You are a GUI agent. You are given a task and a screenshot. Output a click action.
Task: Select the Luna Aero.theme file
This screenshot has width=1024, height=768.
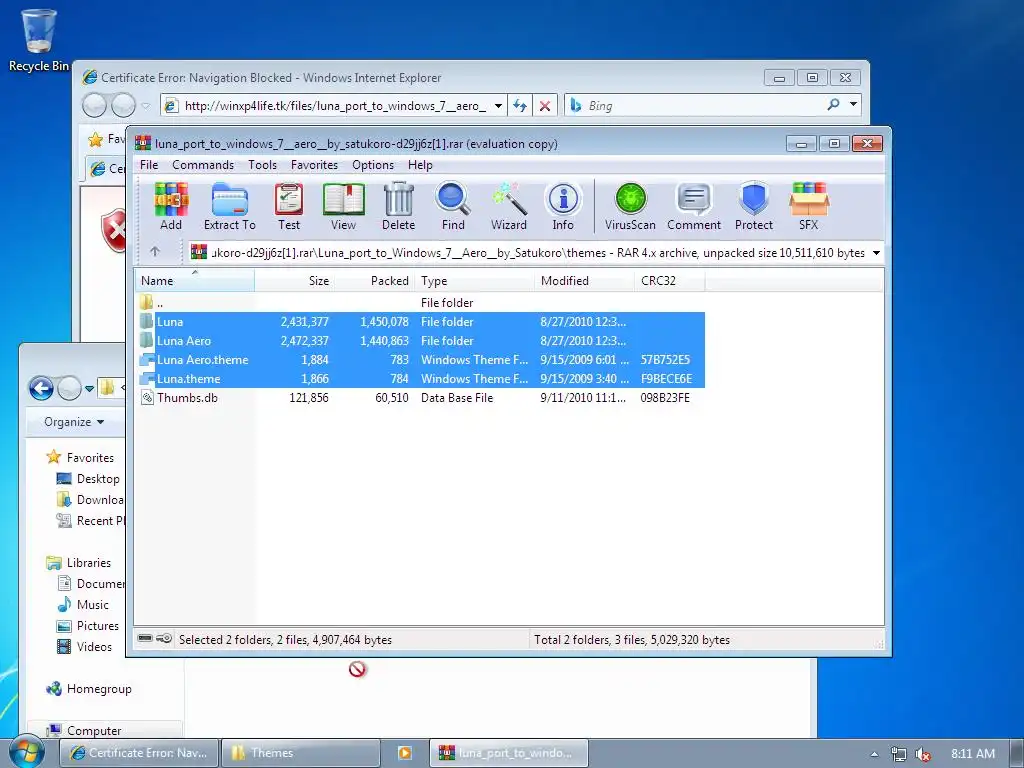click(x=421, y=359)
